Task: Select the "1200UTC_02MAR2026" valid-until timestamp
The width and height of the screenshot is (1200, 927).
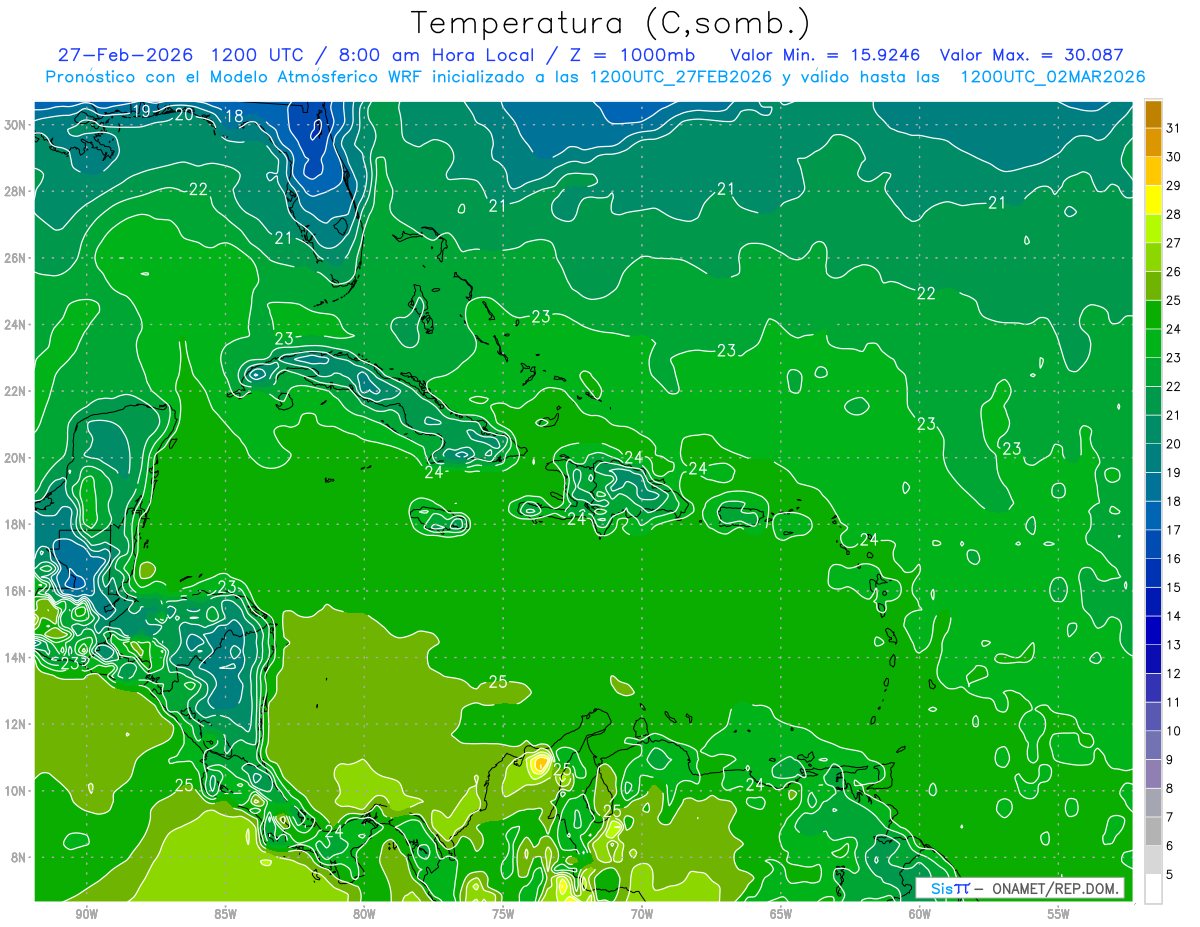Action: (1053, 77)
